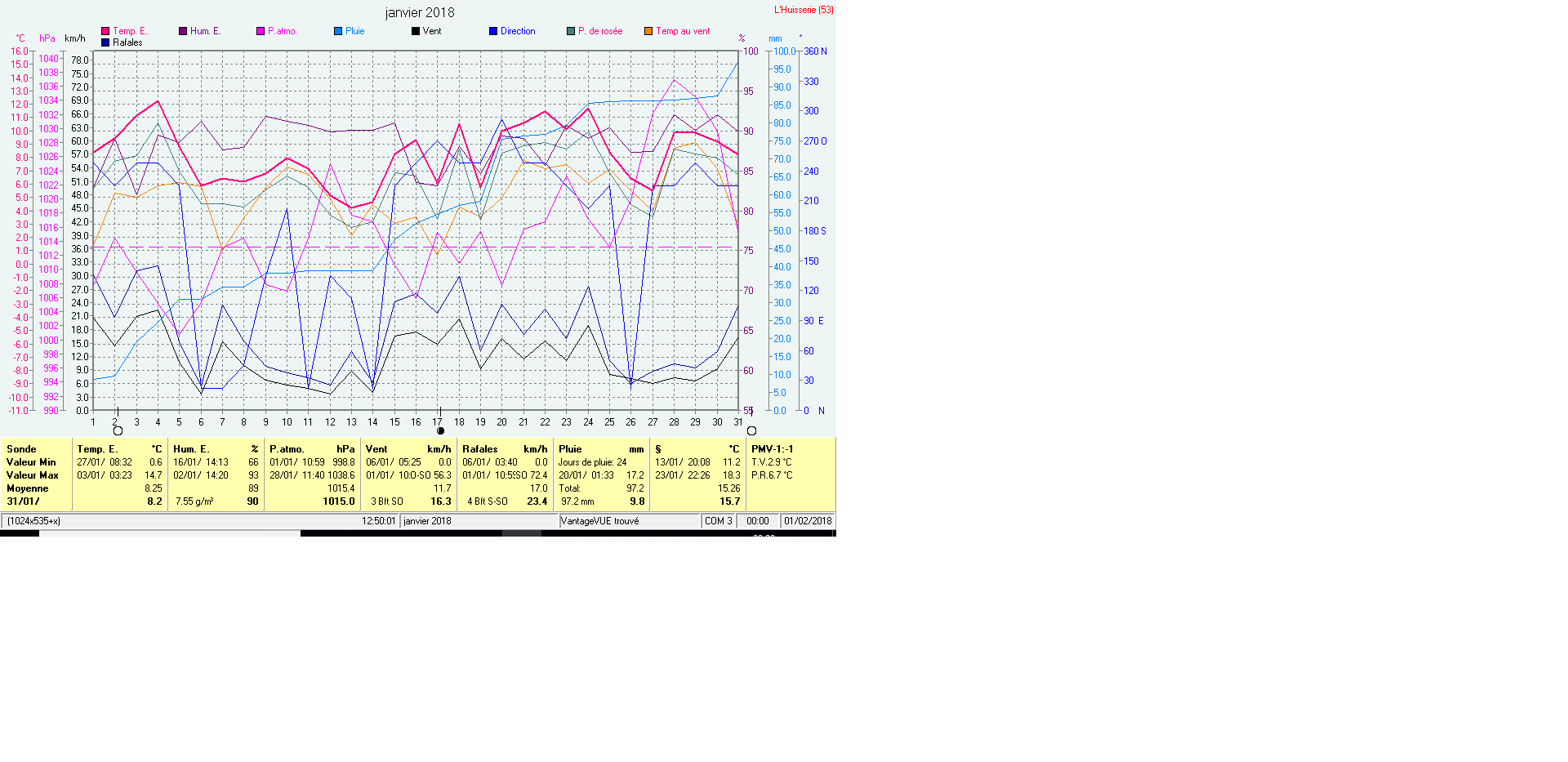
Task: Click the '97.2 mm' rain total value
Action: click(577, 501)
